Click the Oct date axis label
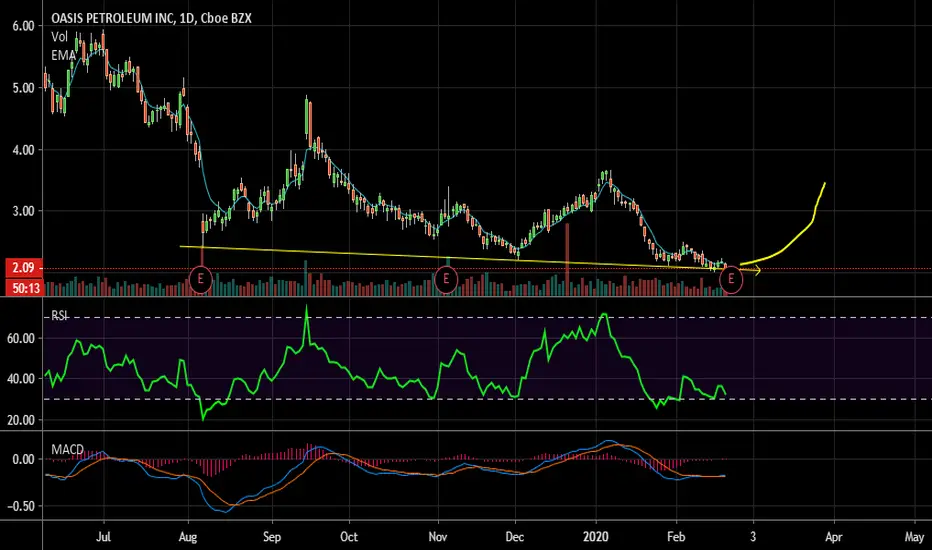932x550 pixels. [349, 537]
